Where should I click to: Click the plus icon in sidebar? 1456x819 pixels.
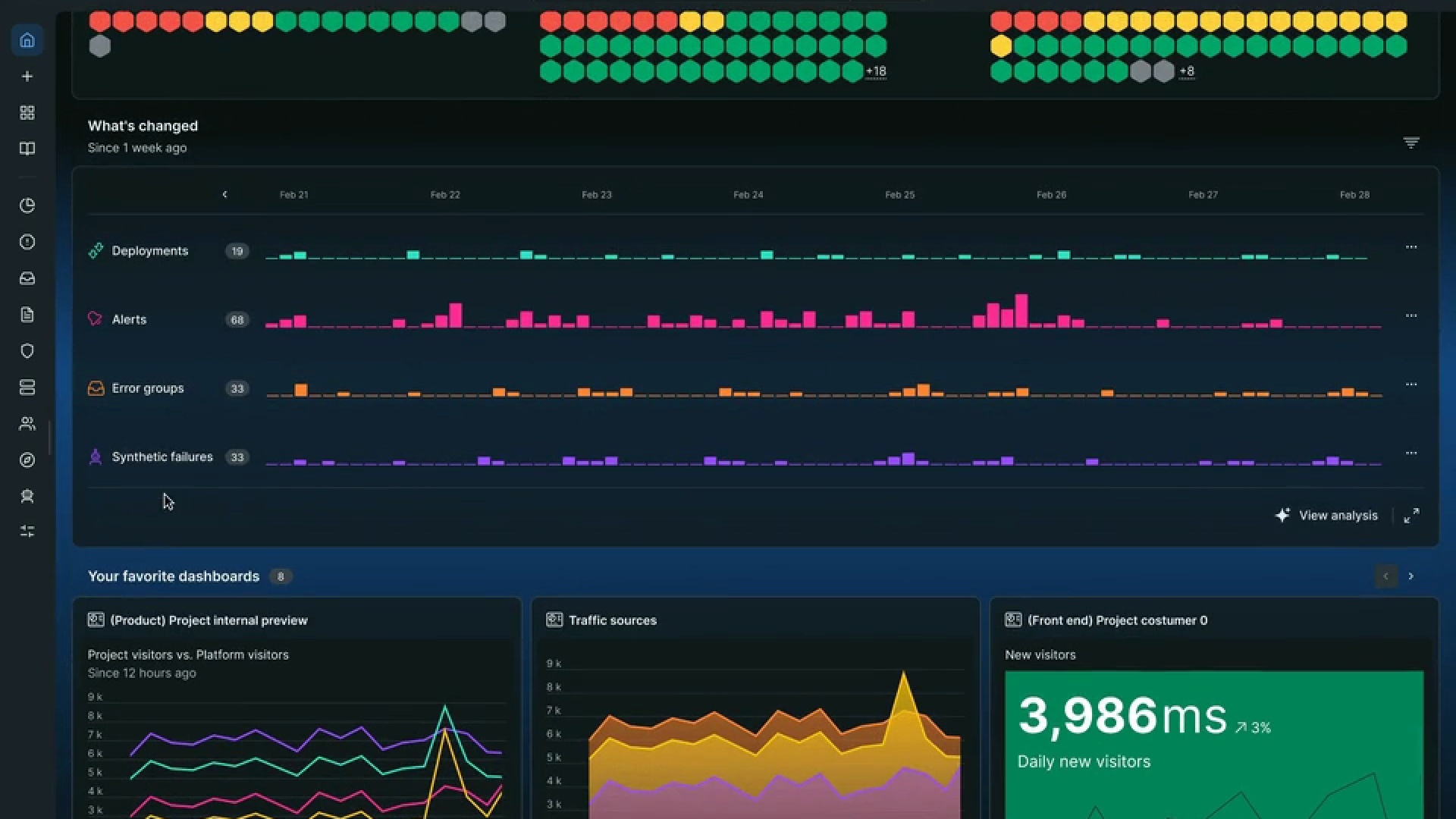coord(27,77)
